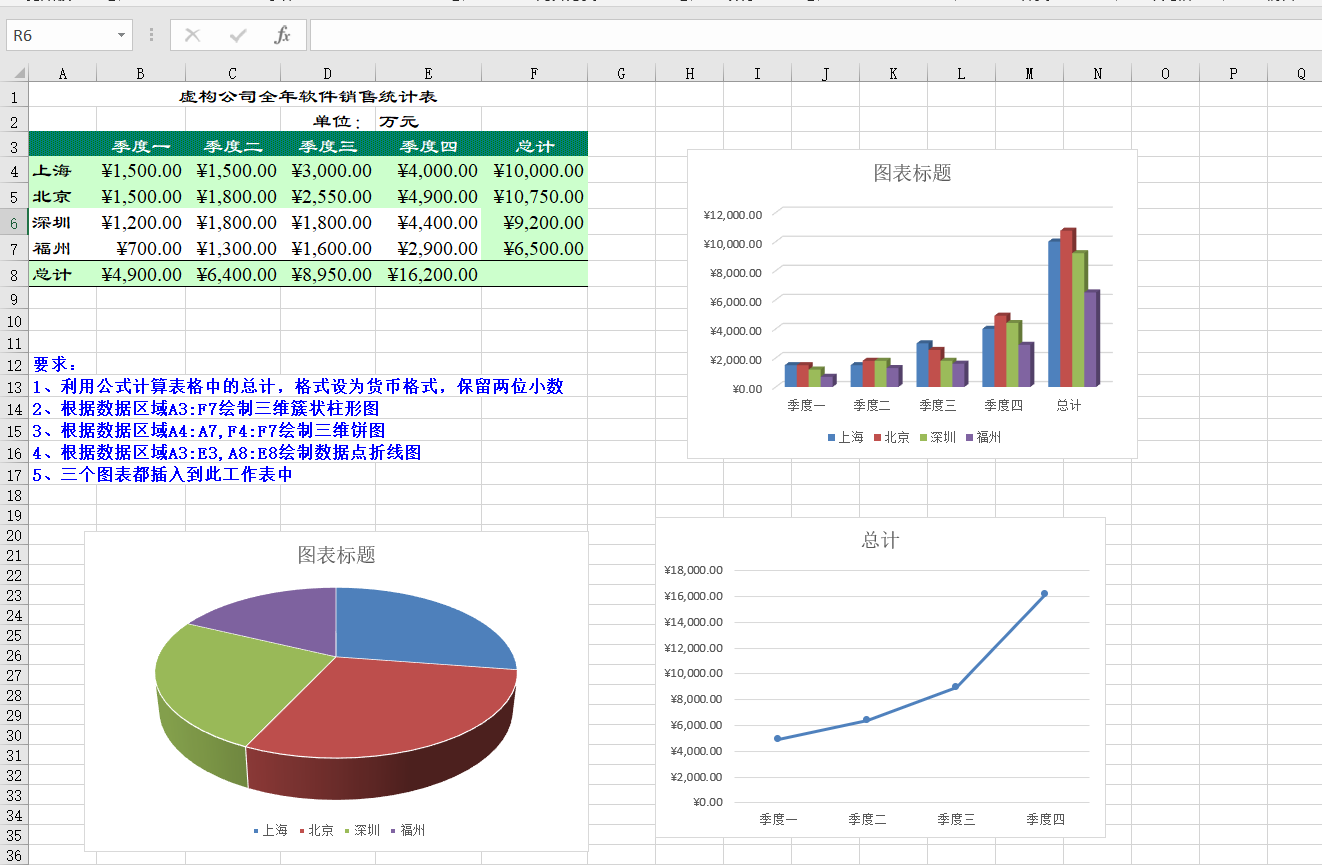Click the name box resize handle dots
The image size is (1322, 865).
tap(151, 36)
